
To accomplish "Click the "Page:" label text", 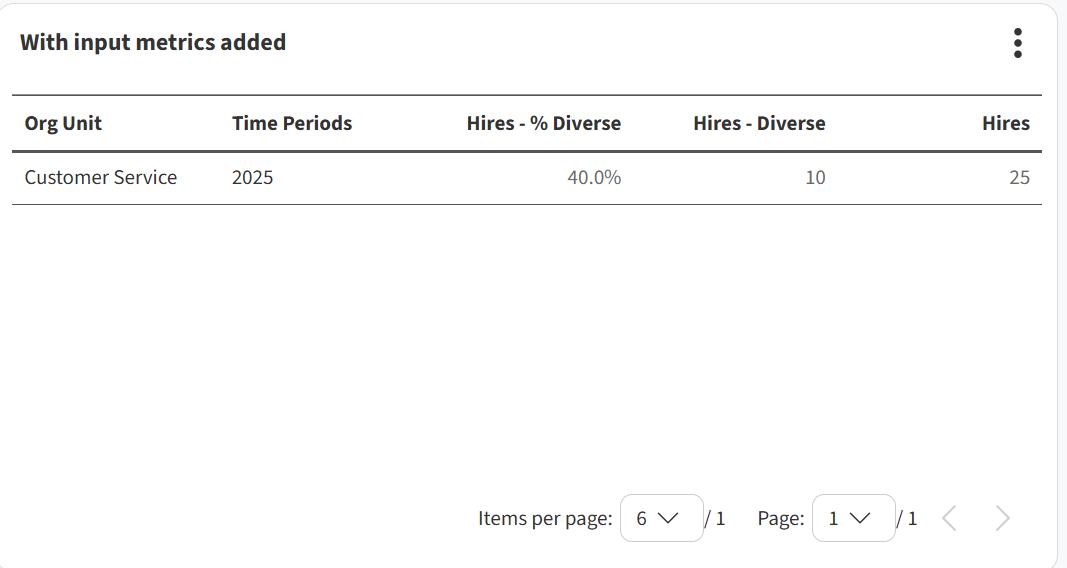I will click(781, 518).
